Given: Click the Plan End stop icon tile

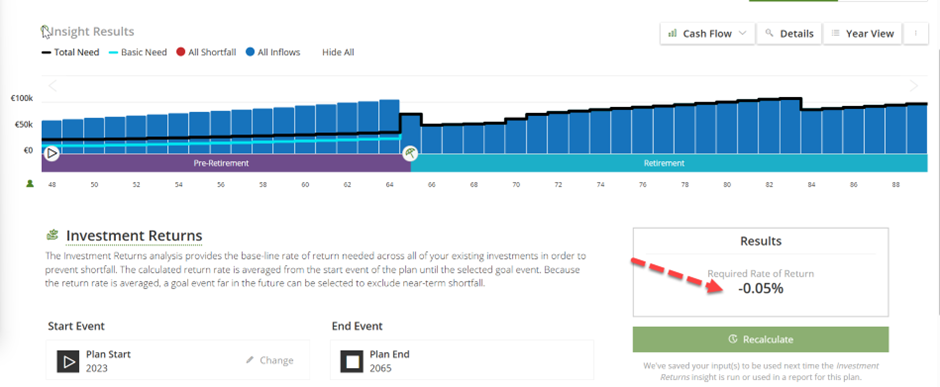Looking at the screenshot, I should click(x=352, y=361).
